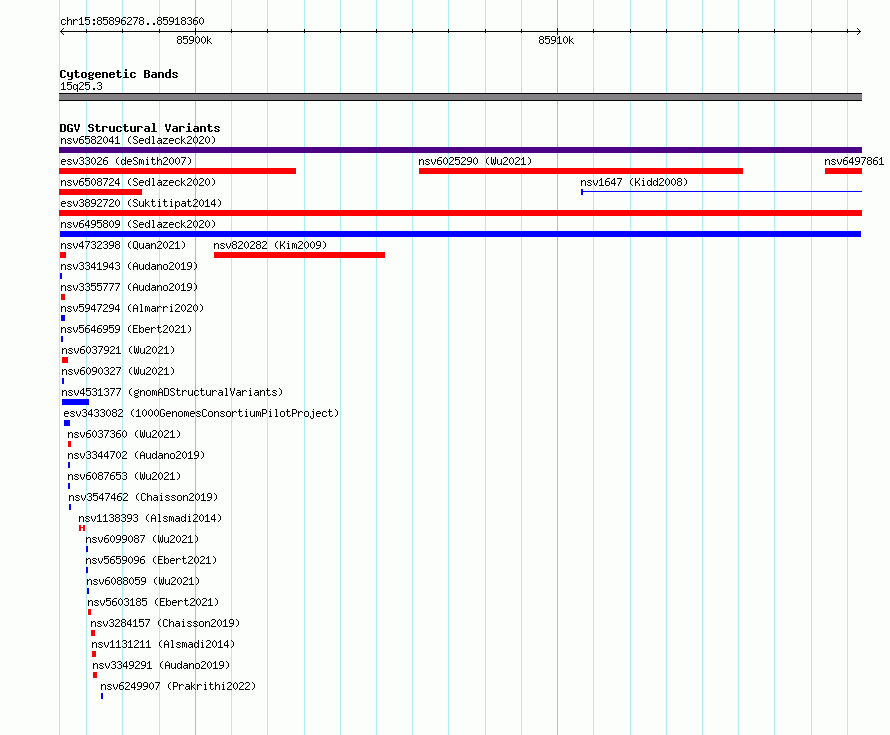Click the red nsv6025290 variant bar

pos(581,171)
